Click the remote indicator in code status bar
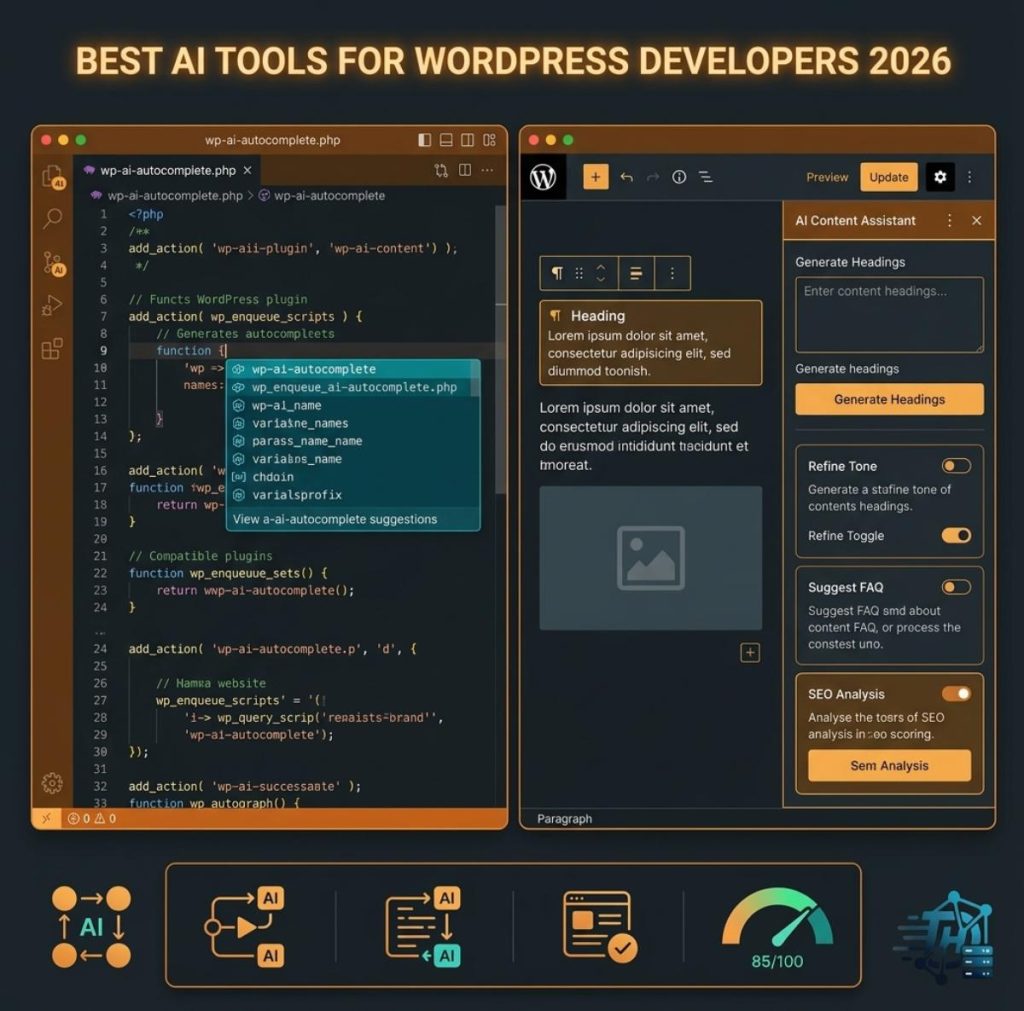Screen dimensions: 1024x1011 [46, 818]
